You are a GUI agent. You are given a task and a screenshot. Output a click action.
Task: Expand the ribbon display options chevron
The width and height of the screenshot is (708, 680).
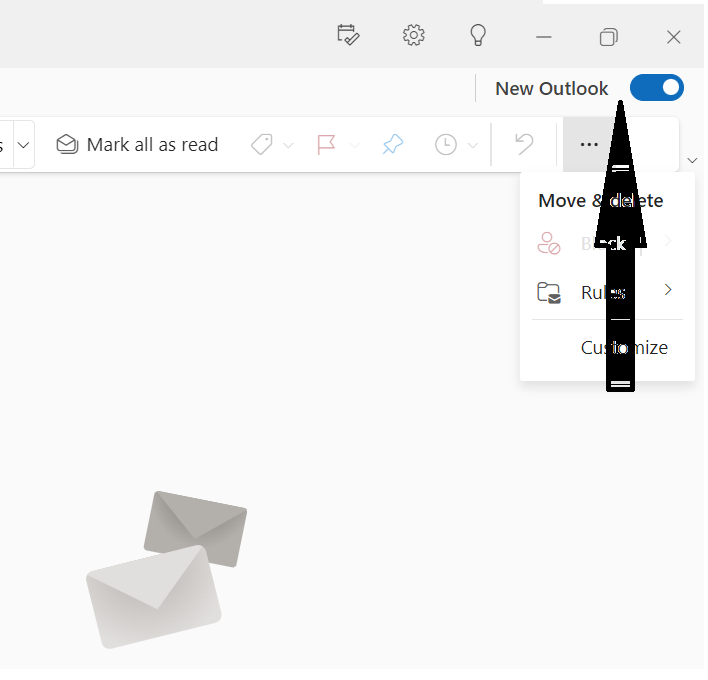point(692,160)
